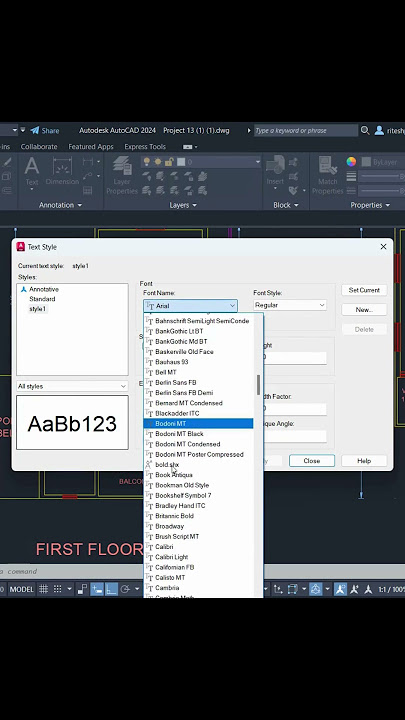The image size is (405, 720).
Task: Click the color wheel icon in Properties
Action: click(351, 162)
